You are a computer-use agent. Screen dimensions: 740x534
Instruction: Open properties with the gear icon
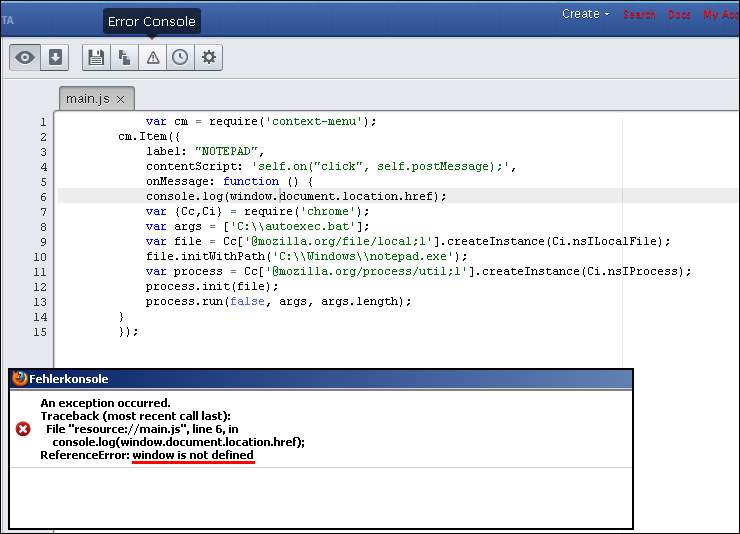click(208, 58)
